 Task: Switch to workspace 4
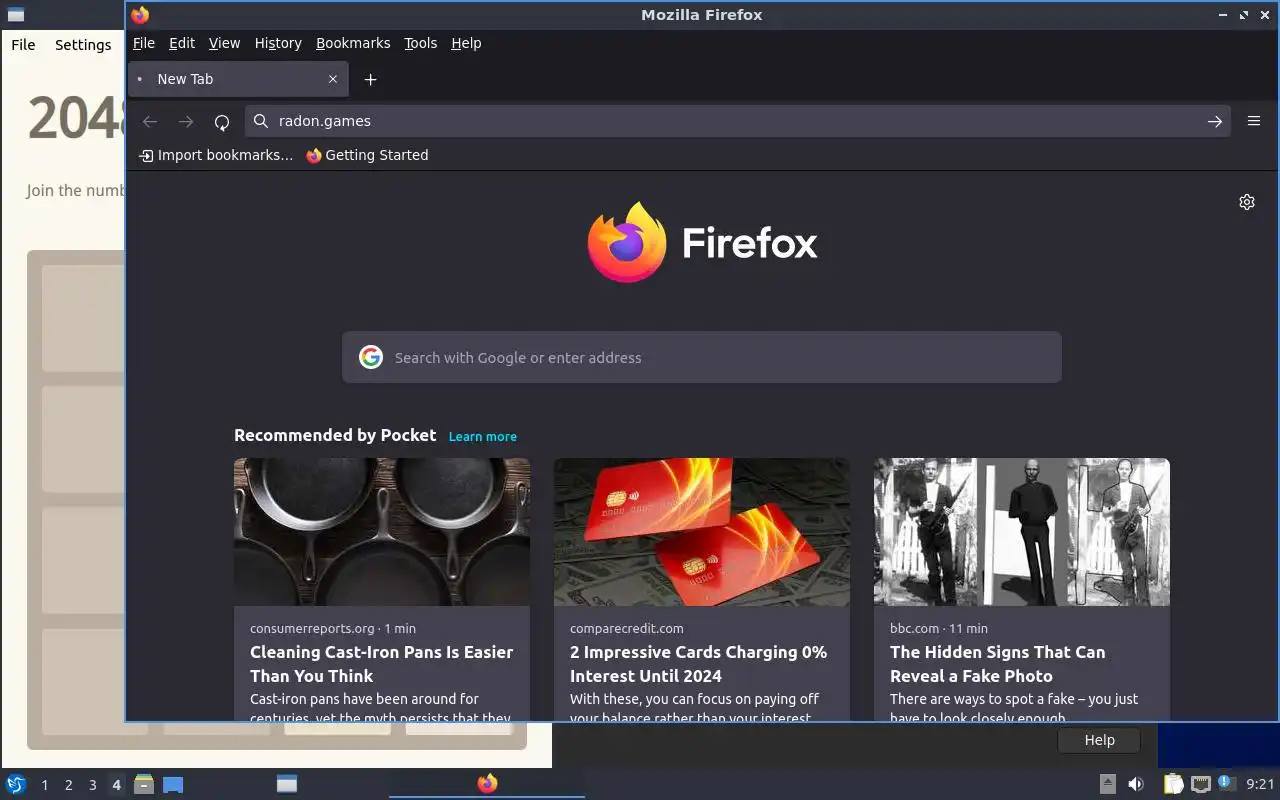116,785
